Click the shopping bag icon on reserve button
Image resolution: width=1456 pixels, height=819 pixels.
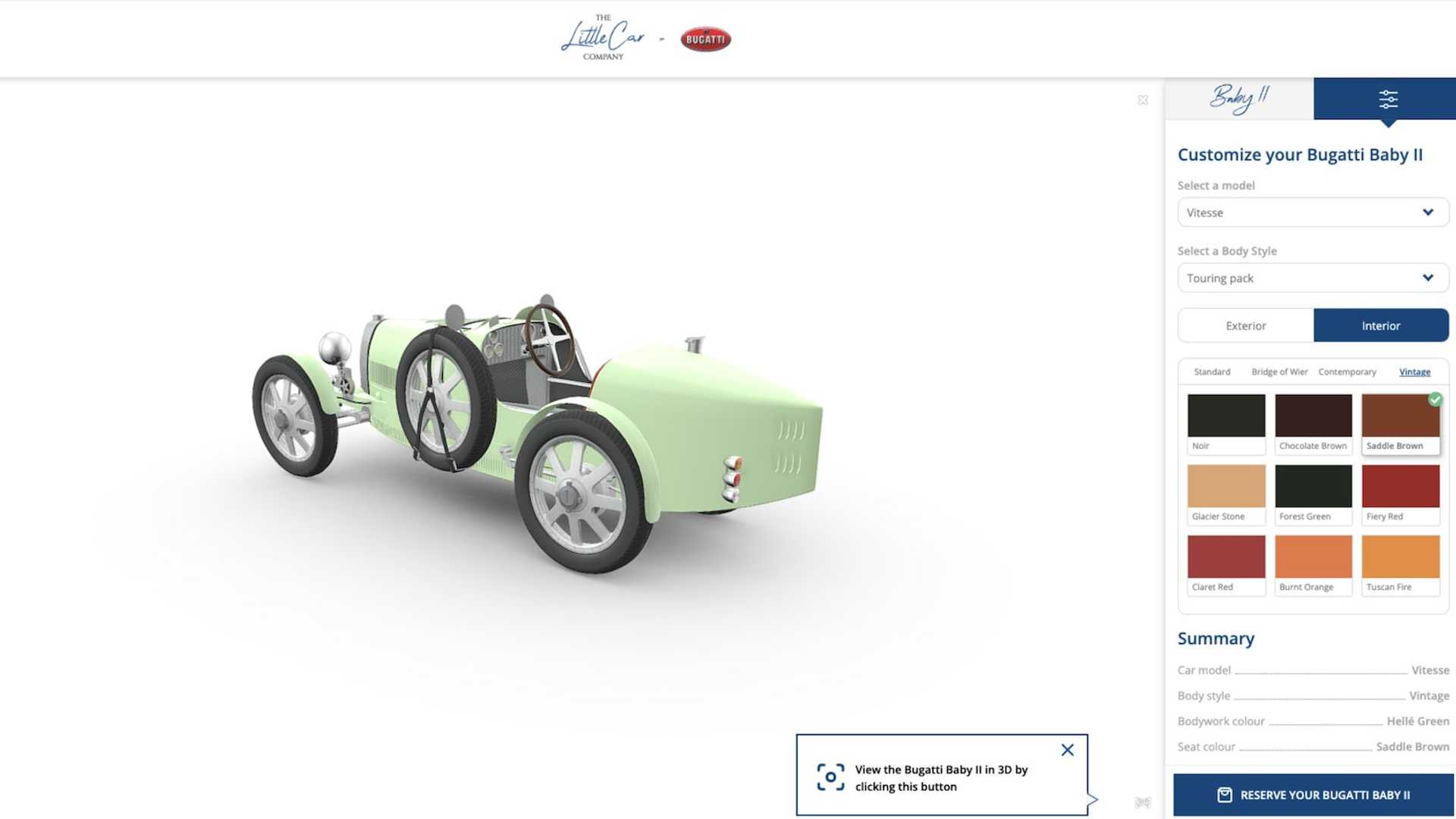(1224, 795)
